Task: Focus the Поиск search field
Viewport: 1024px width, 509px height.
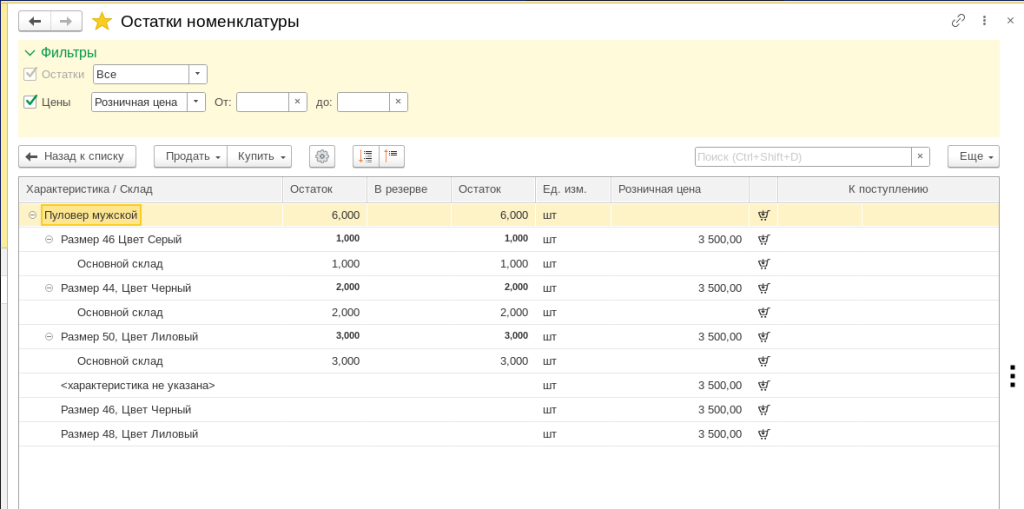Action: [803, 156]
